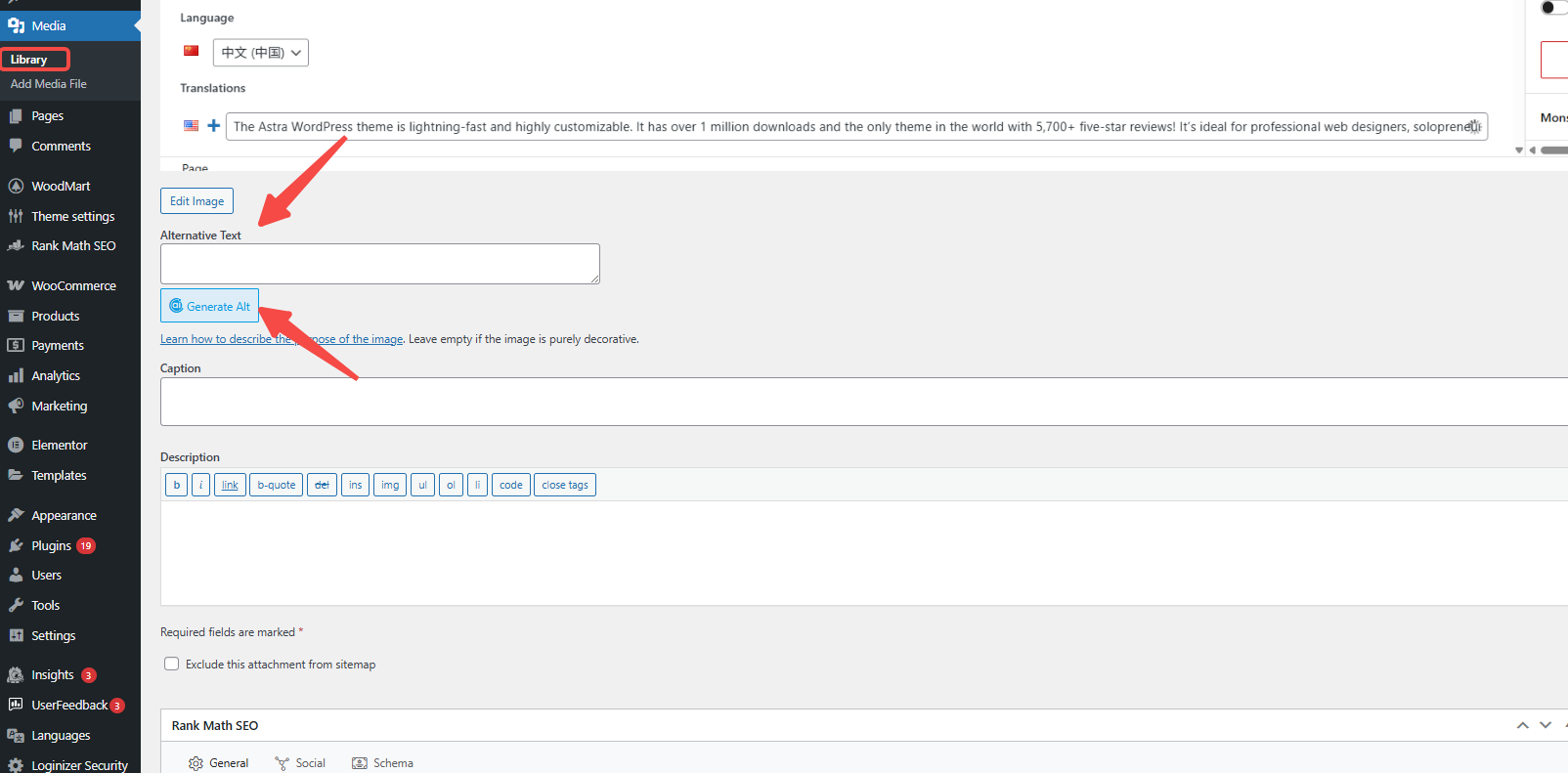The height and width of the screenshot is (773, 1568).
Task: Open Analytics via the bar chart icon
Action: pos(16,375)
